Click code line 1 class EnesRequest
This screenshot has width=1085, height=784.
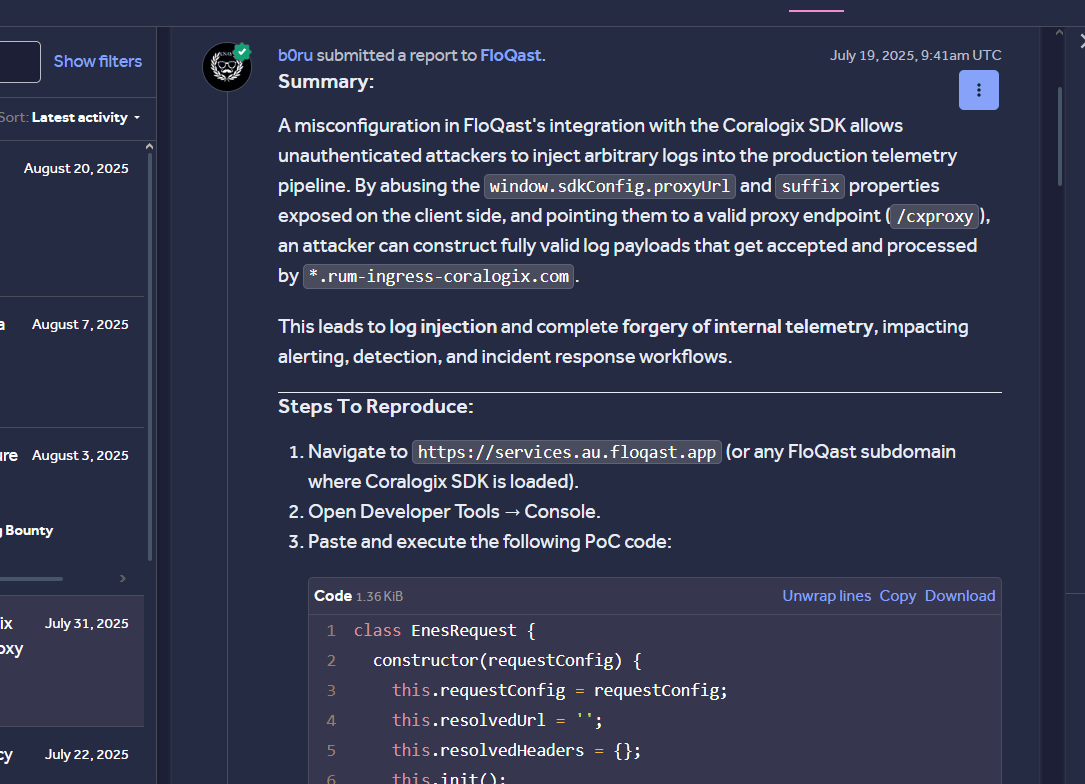[x=444, y=630]
